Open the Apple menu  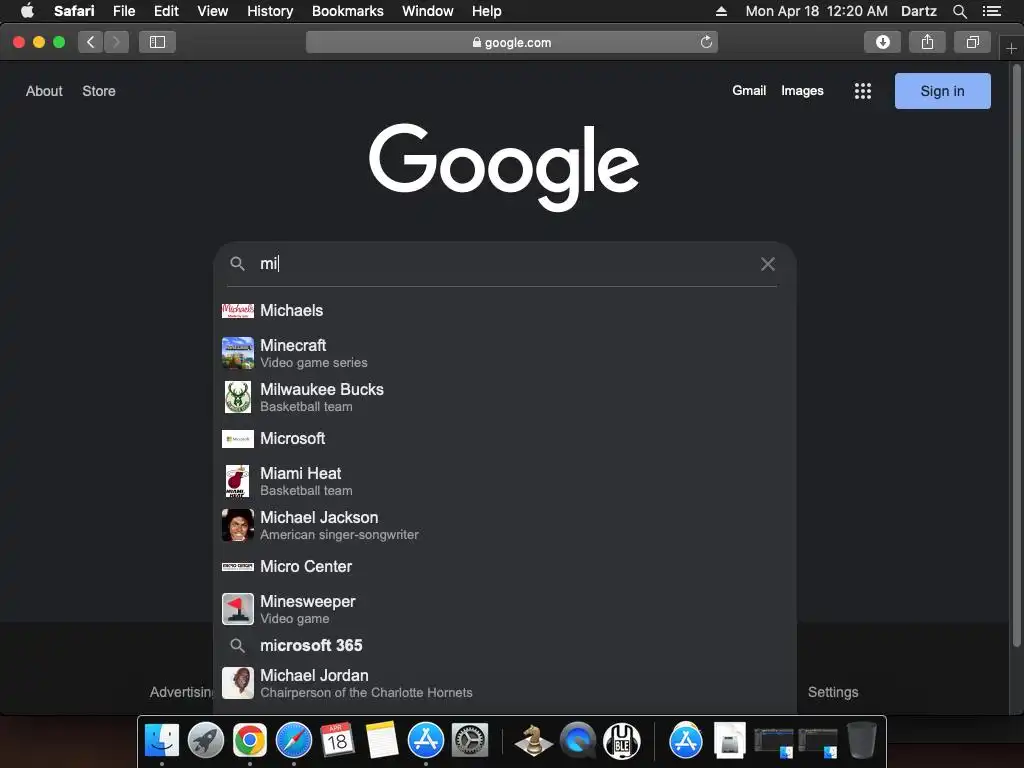(27, 11)
